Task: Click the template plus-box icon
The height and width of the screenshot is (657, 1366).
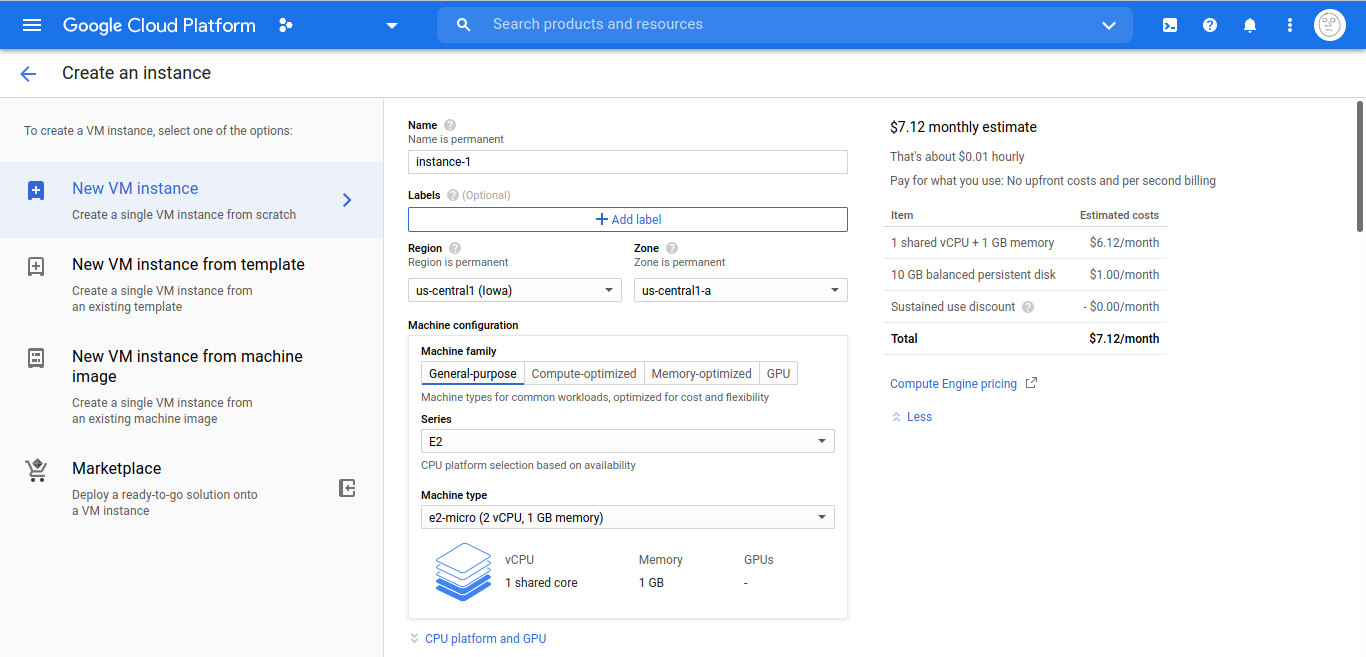Action: 36,266
